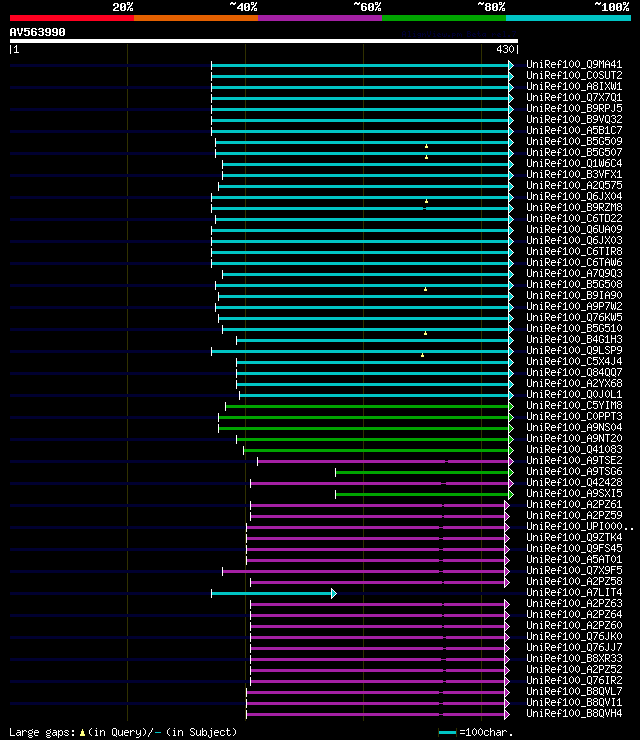Select the UniRef100_B4G1H3 label
This screenshot has width=640, height=740.
click(574, 339)
